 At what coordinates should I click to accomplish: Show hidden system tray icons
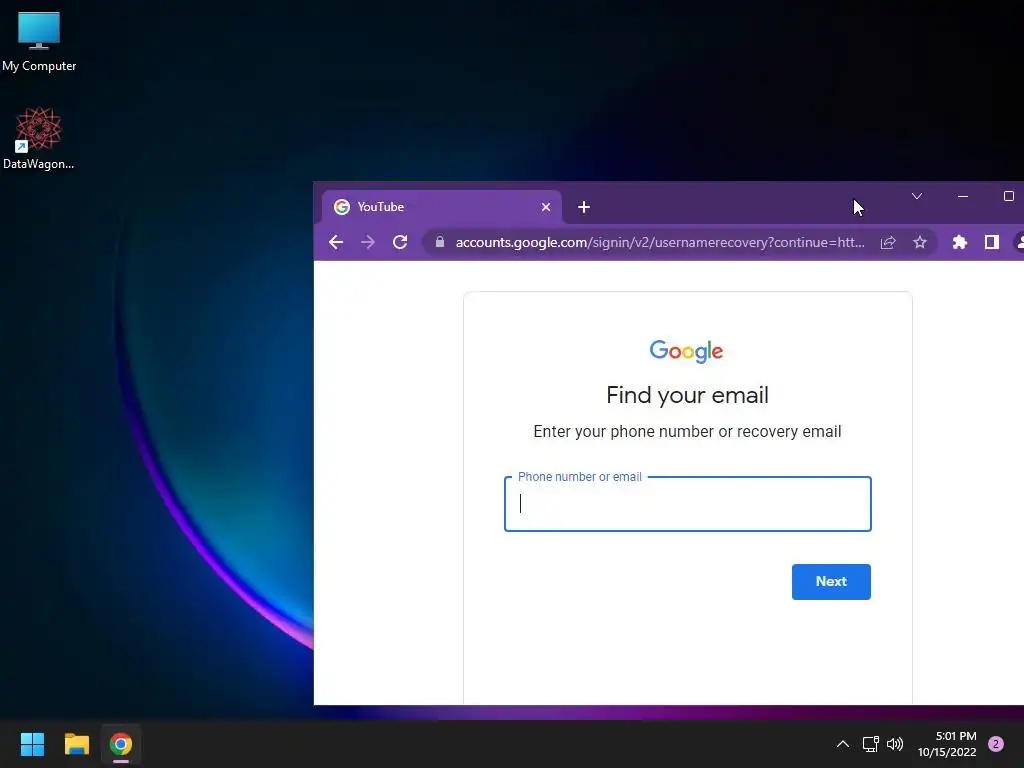click(x=842, y=744)
